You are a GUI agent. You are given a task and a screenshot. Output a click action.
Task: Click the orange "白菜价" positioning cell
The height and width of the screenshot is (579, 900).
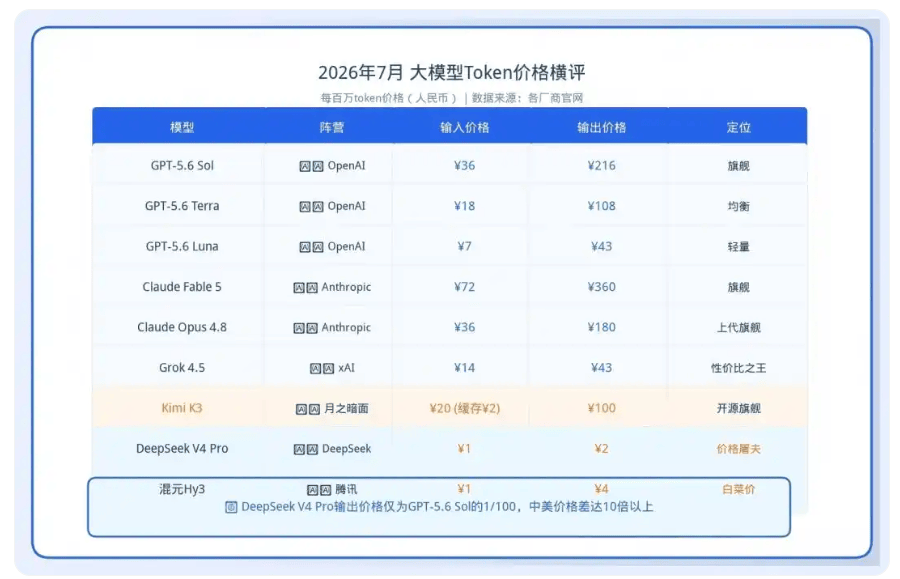(738, 489)
